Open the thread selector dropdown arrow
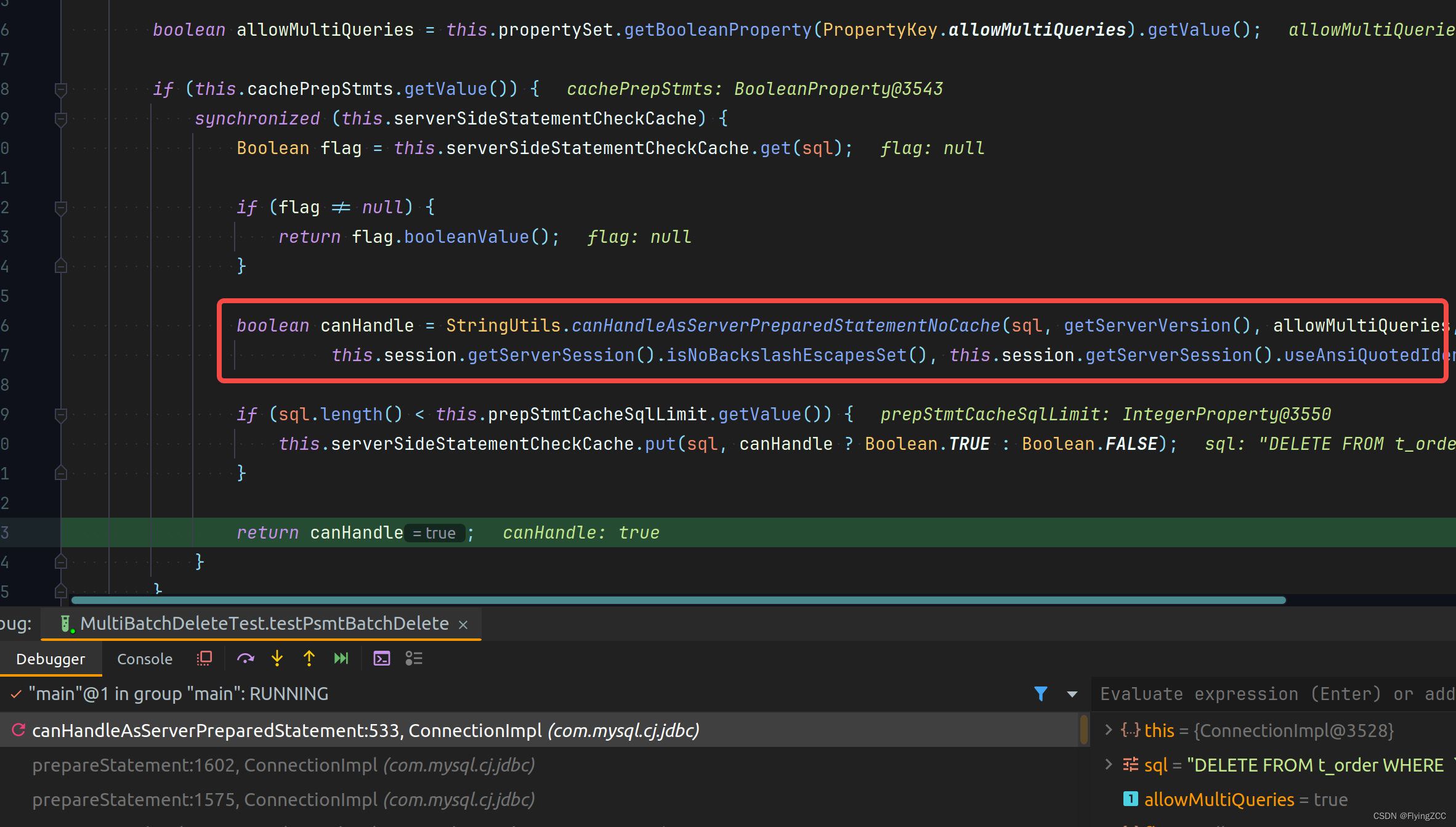 coord(1072,694)
